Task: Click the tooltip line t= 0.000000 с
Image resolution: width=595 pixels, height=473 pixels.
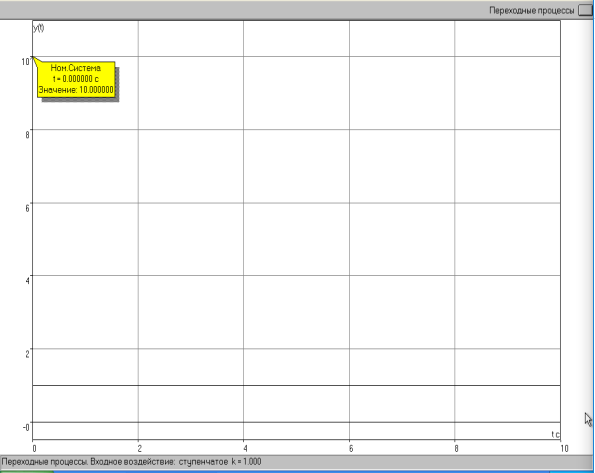Action: (76, 79)
